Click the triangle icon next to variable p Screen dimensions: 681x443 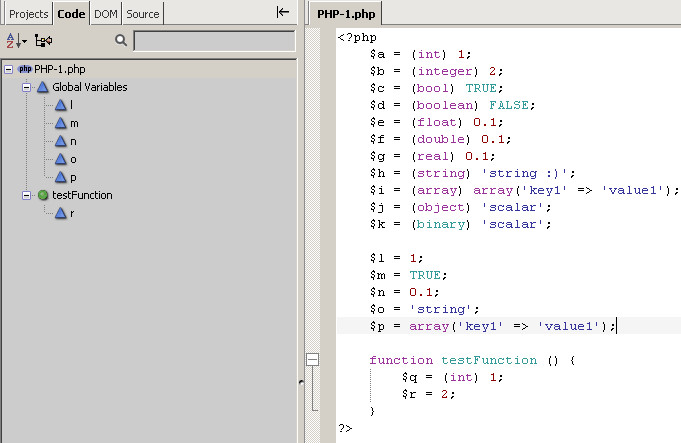(61, 177)
